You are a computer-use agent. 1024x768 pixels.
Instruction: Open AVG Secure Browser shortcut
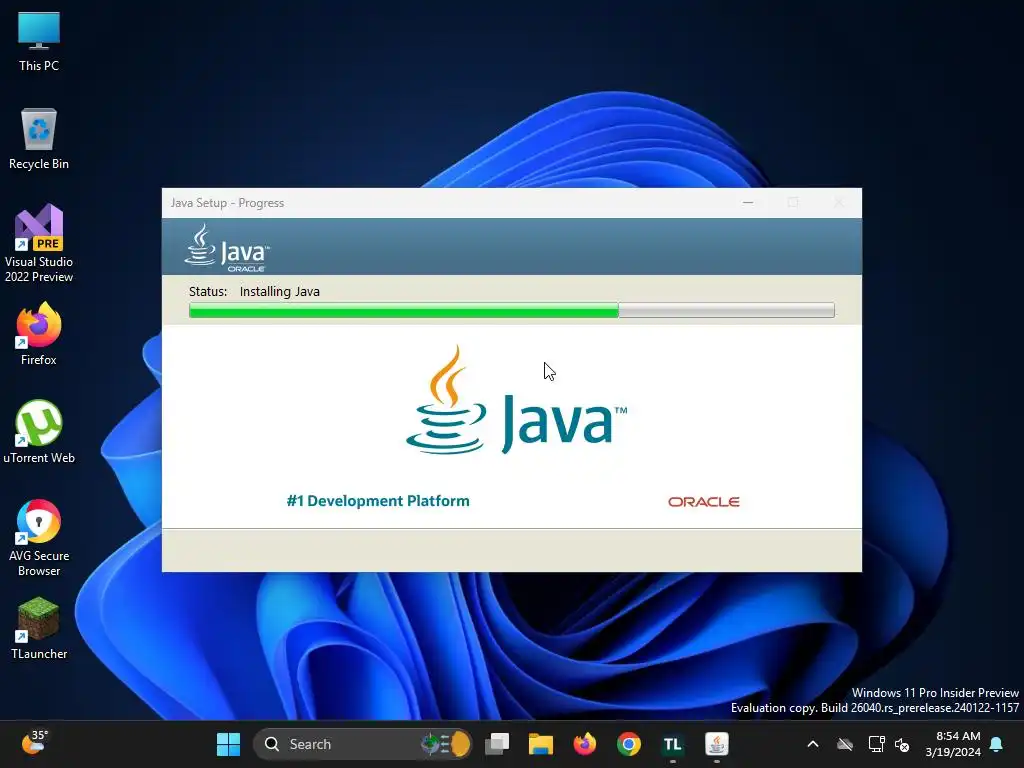tap(39, 537)
